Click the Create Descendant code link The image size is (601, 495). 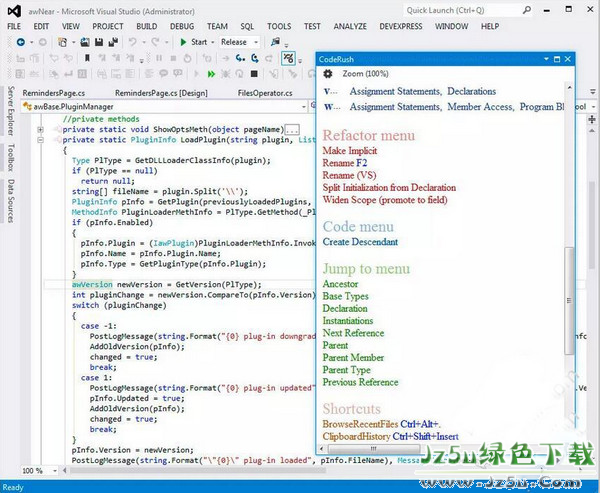[x=360, y=242]
